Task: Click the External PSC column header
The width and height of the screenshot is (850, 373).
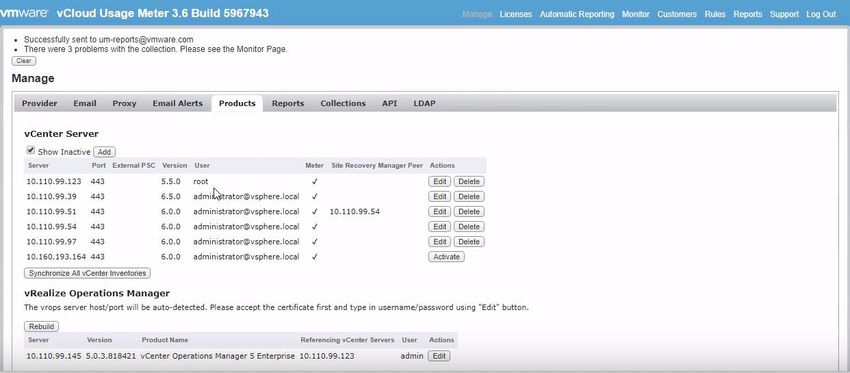Action: pos(133,165)
